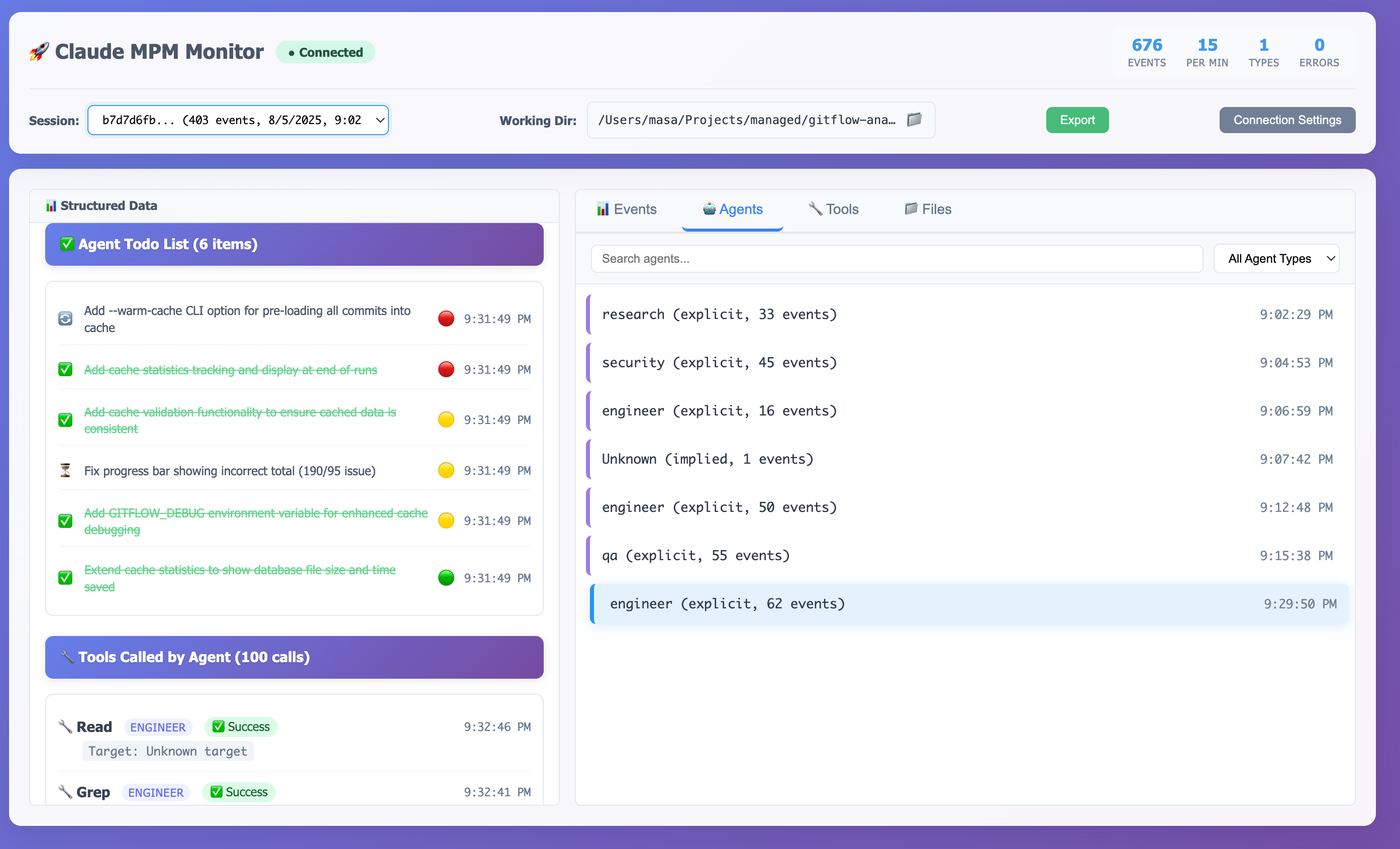Click the Search agents input field
1400x849 pixels.
(x=896, y=258)
